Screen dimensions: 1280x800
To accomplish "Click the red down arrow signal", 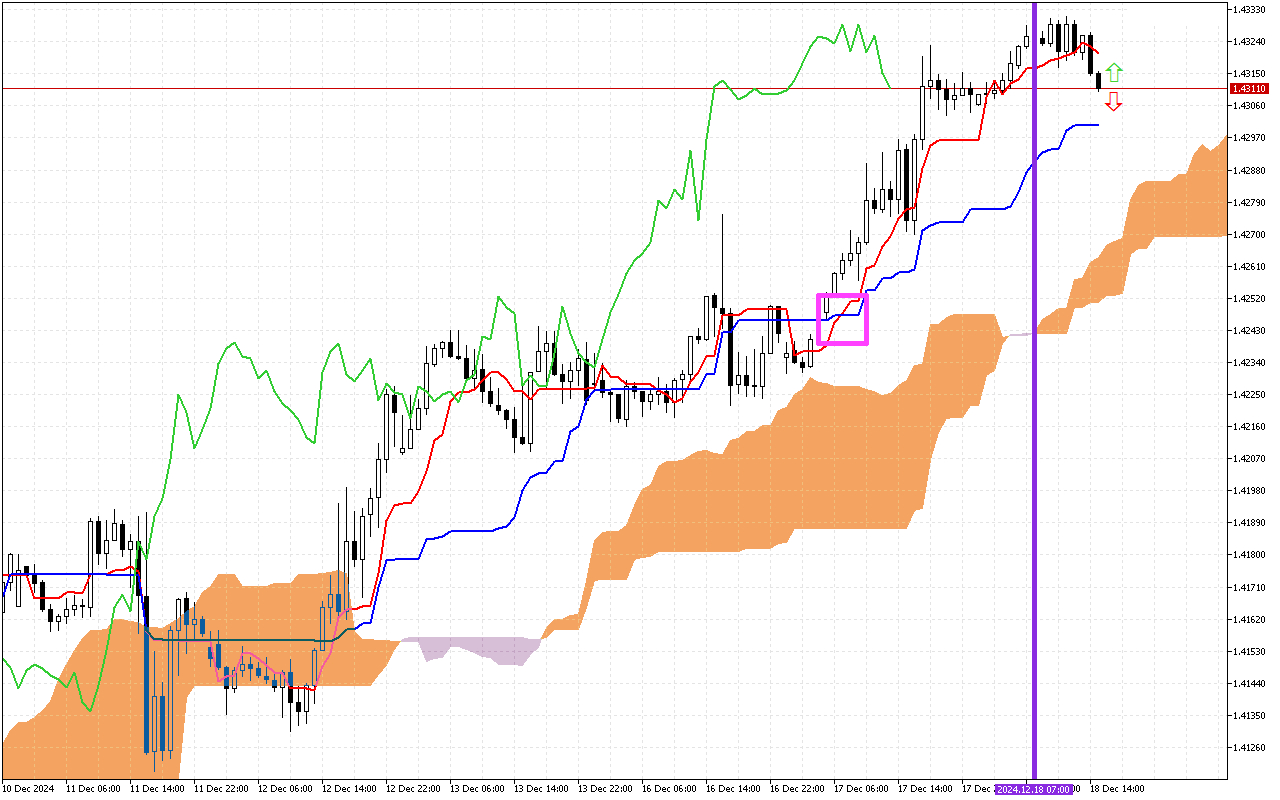I will pos(1114,102).
